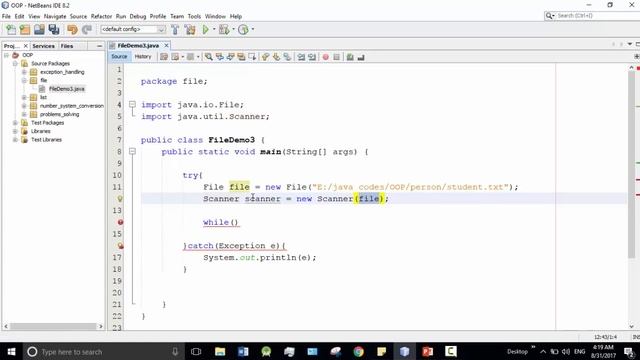Click the Clean and Build icon
The width and height of the screenshot is (640, 360).
(190, 29)
